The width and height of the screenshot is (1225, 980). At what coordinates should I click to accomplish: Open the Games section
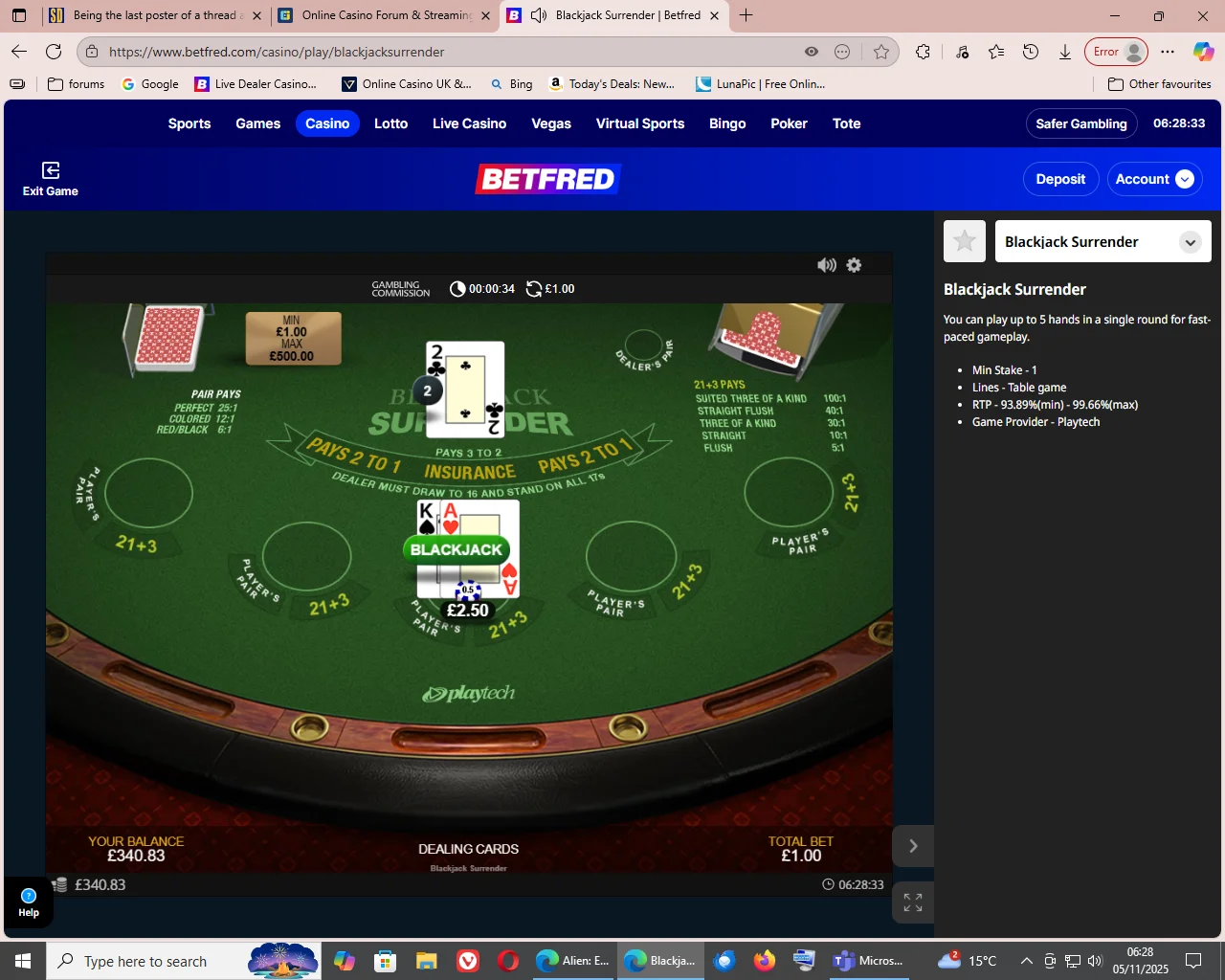(258, 123)
